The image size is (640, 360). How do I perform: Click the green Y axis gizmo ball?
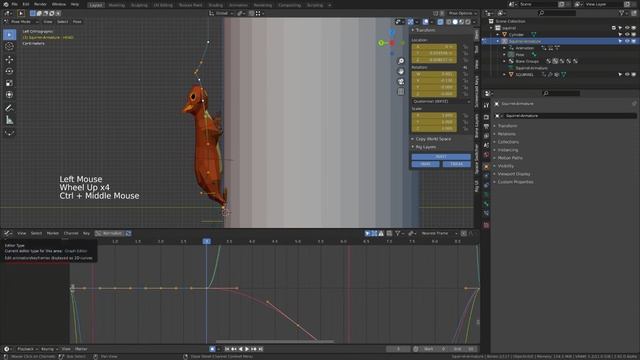pyautogui.click(x=381, y=43)
